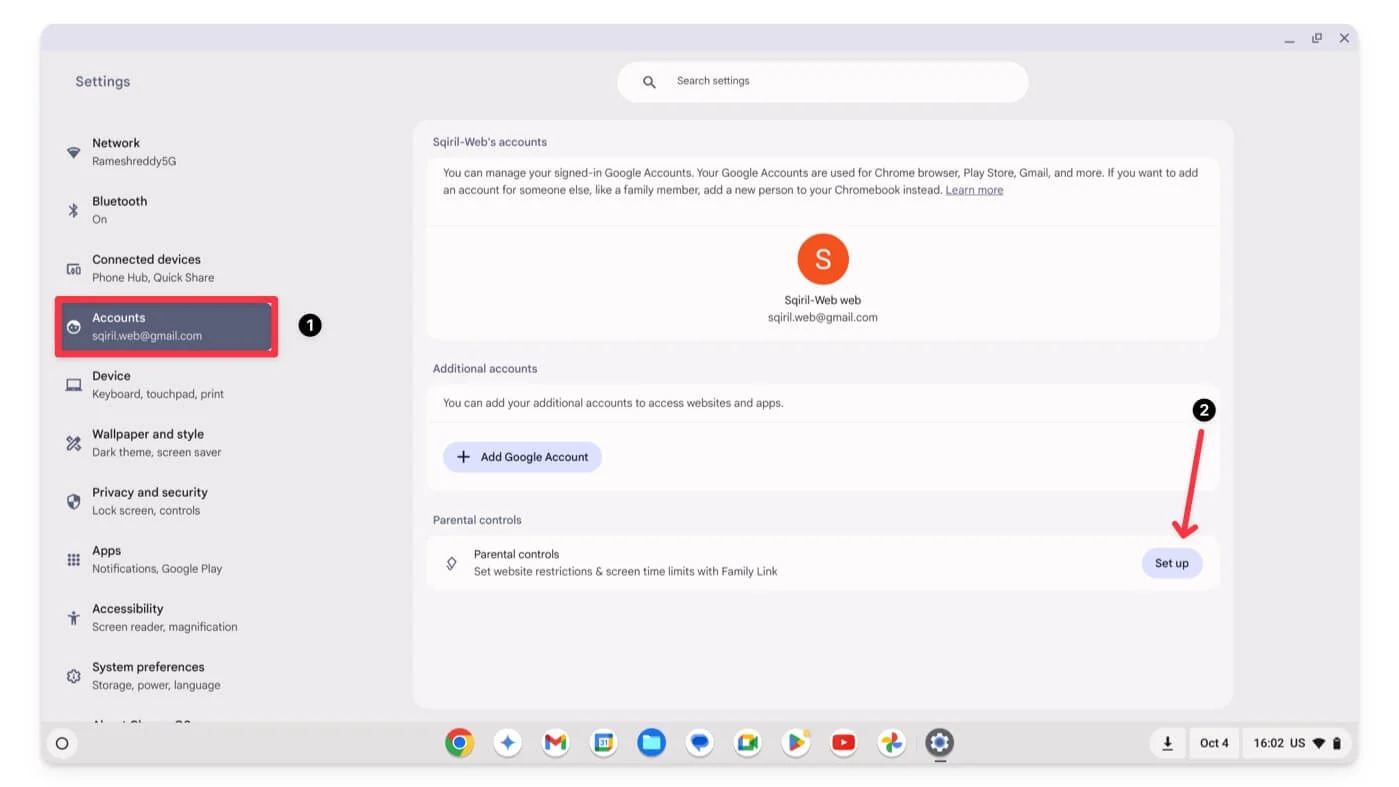Open Google Photos from the shelf

point(891,743)
